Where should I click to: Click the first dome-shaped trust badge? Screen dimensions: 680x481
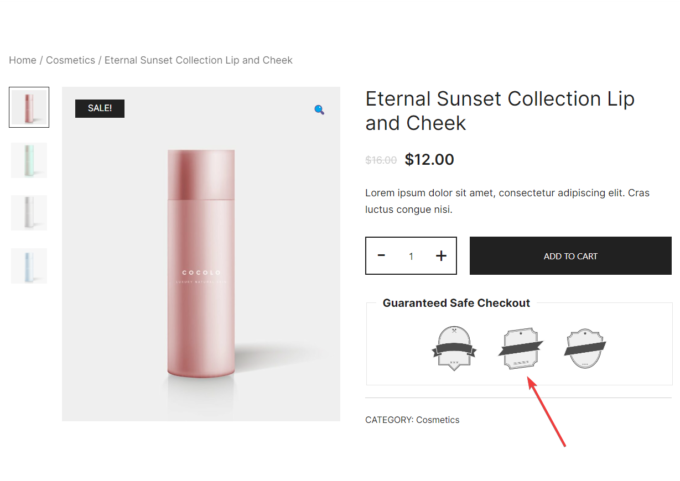click(454, 348)
